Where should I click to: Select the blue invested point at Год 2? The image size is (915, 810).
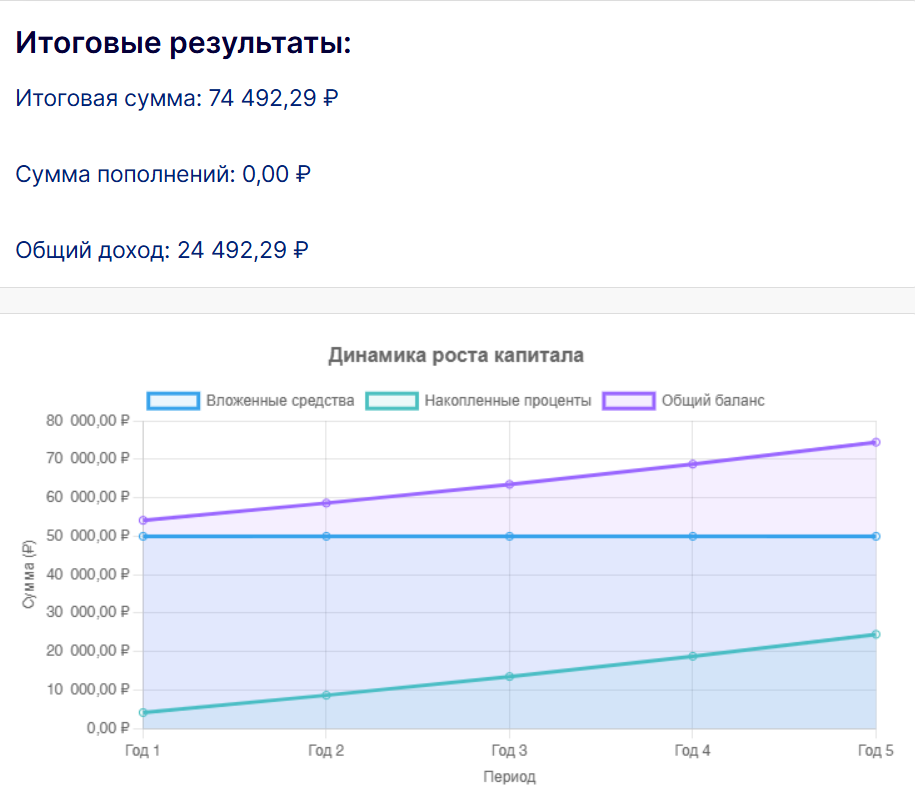pos(326,536)
